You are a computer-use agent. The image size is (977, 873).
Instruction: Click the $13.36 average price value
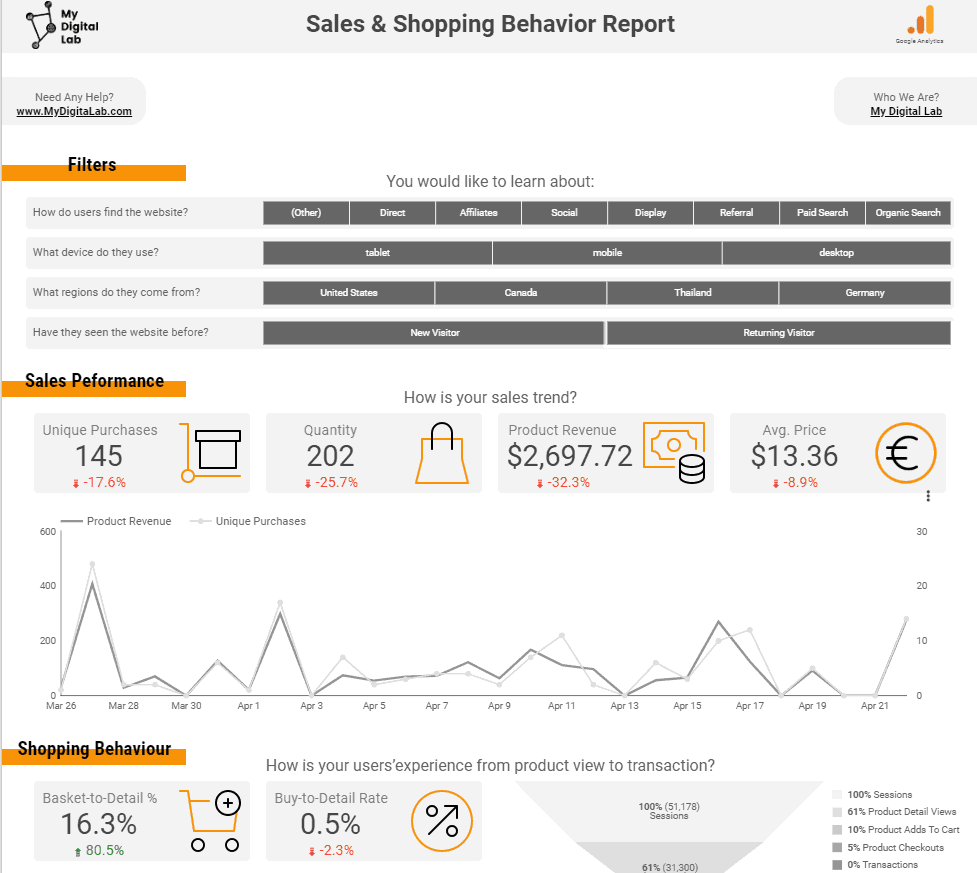point(794,456)
